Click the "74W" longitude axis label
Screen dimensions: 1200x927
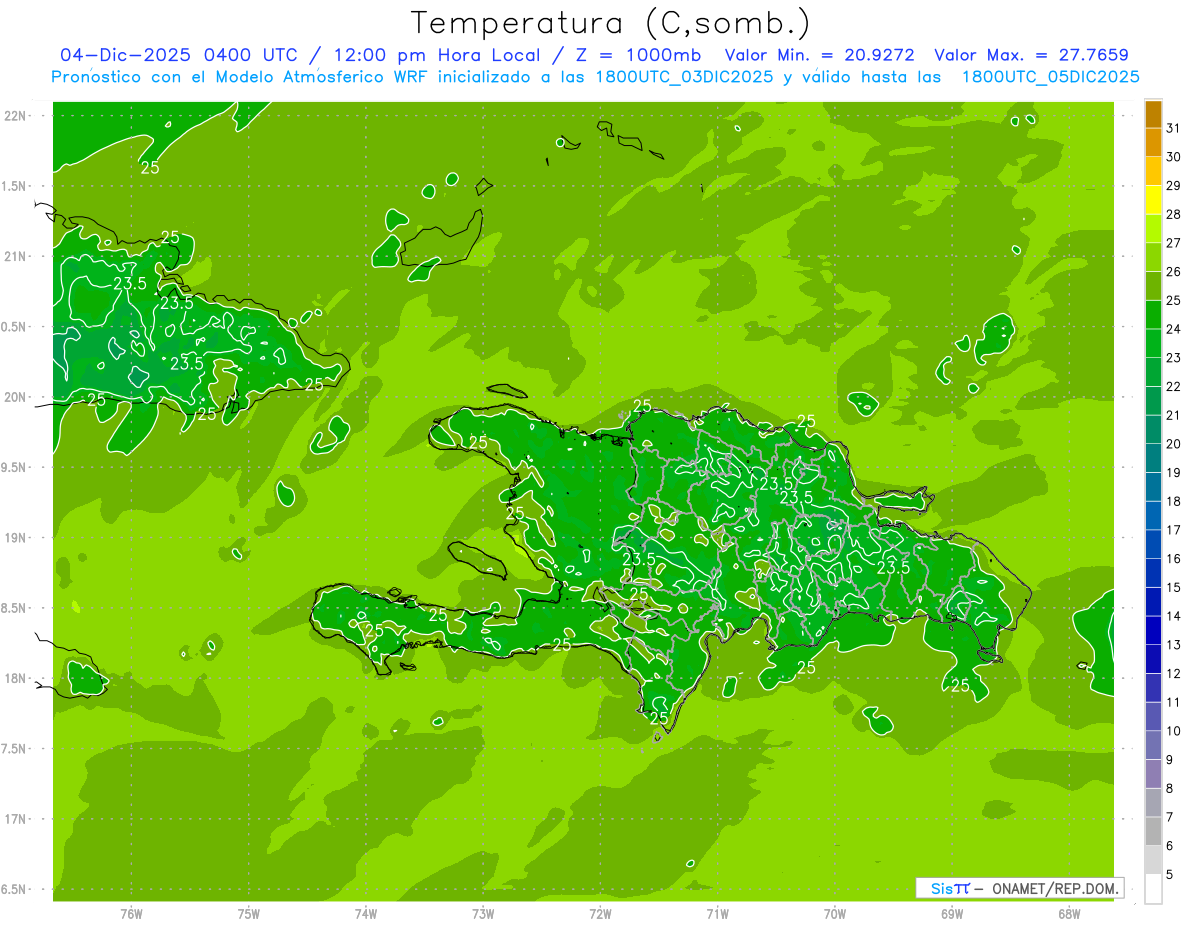[366, 913]
